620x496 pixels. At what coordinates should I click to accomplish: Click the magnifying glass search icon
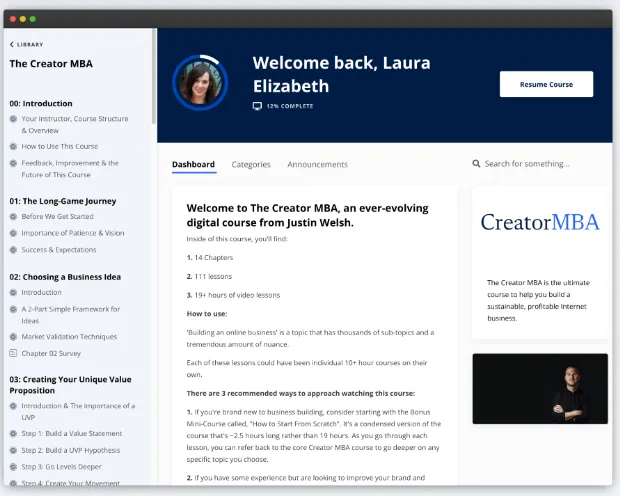476,163
